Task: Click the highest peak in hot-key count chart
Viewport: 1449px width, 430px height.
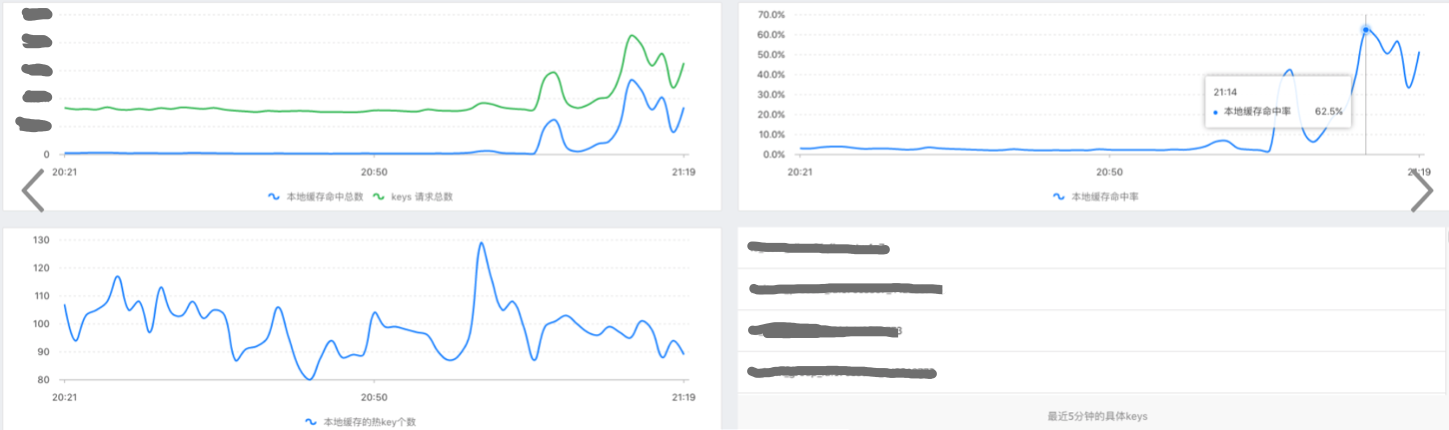Action: 481,242
